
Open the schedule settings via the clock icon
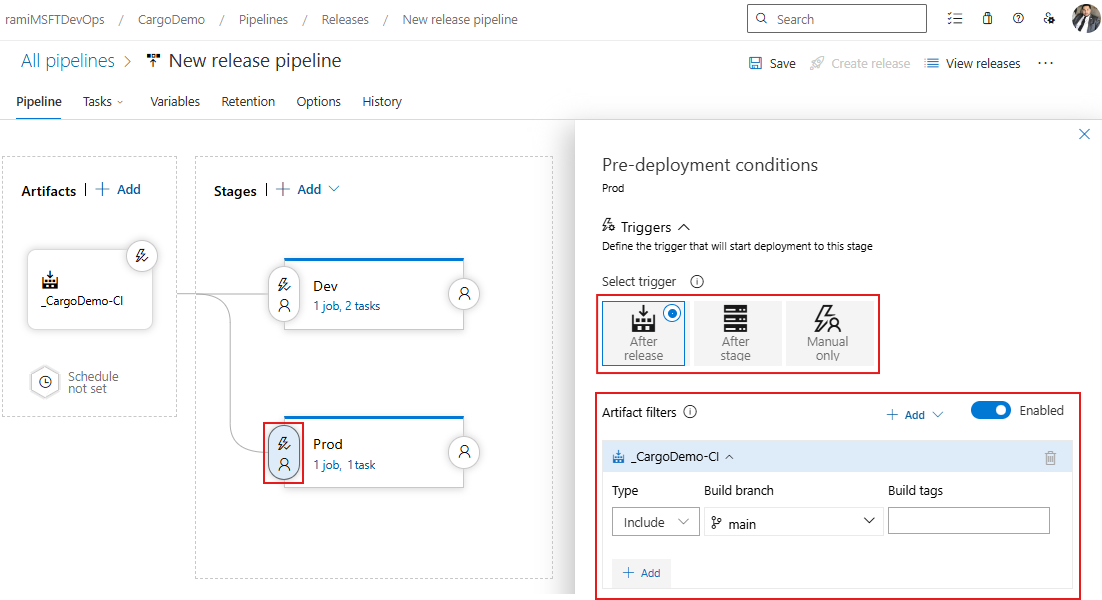[45, 381]
